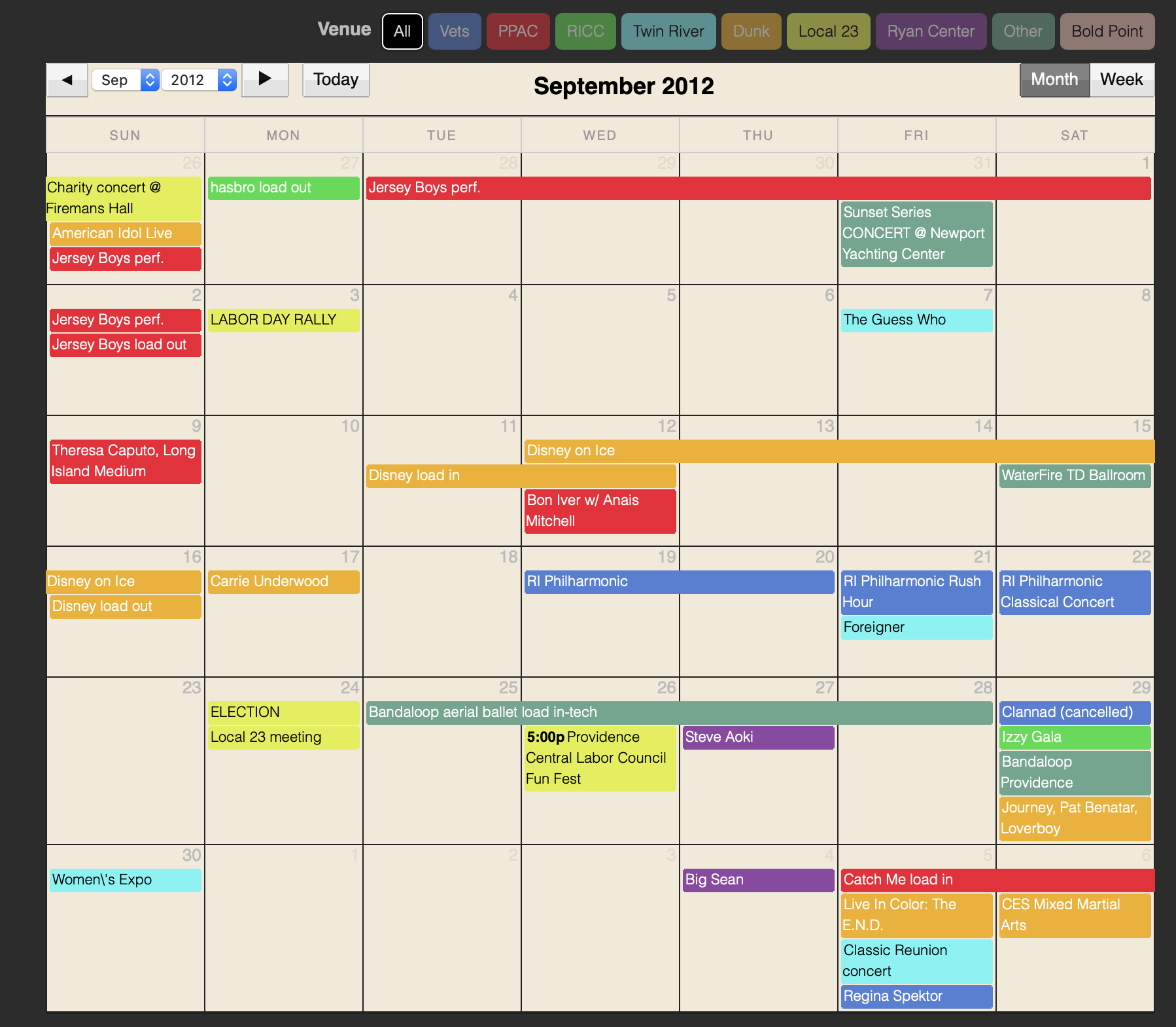Open the month dropdown showing Sep
1176x1027 pixels.
point(125,80)
